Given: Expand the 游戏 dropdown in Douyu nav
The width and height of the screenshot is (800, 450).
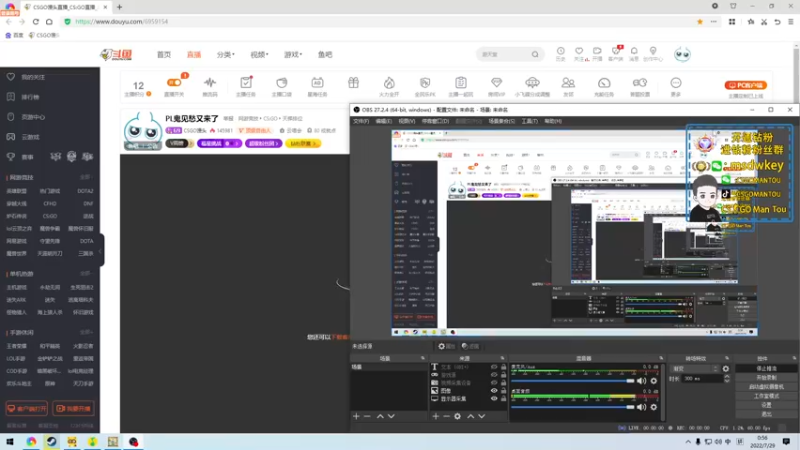Looking at the screenshot, I should coord(293,54).
